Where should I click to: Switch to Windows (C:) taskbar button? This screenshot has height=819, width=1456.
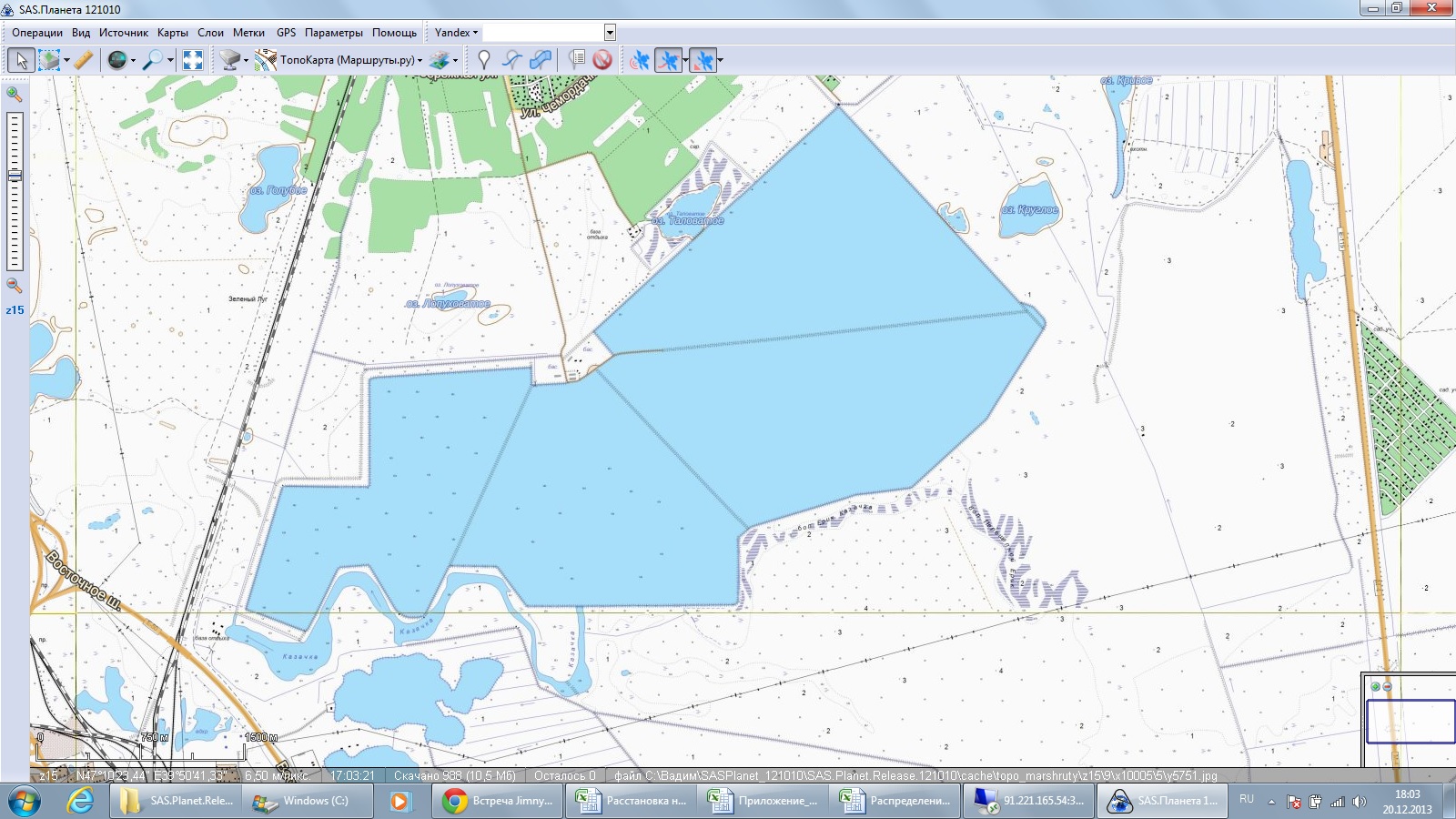pos(308,801)
